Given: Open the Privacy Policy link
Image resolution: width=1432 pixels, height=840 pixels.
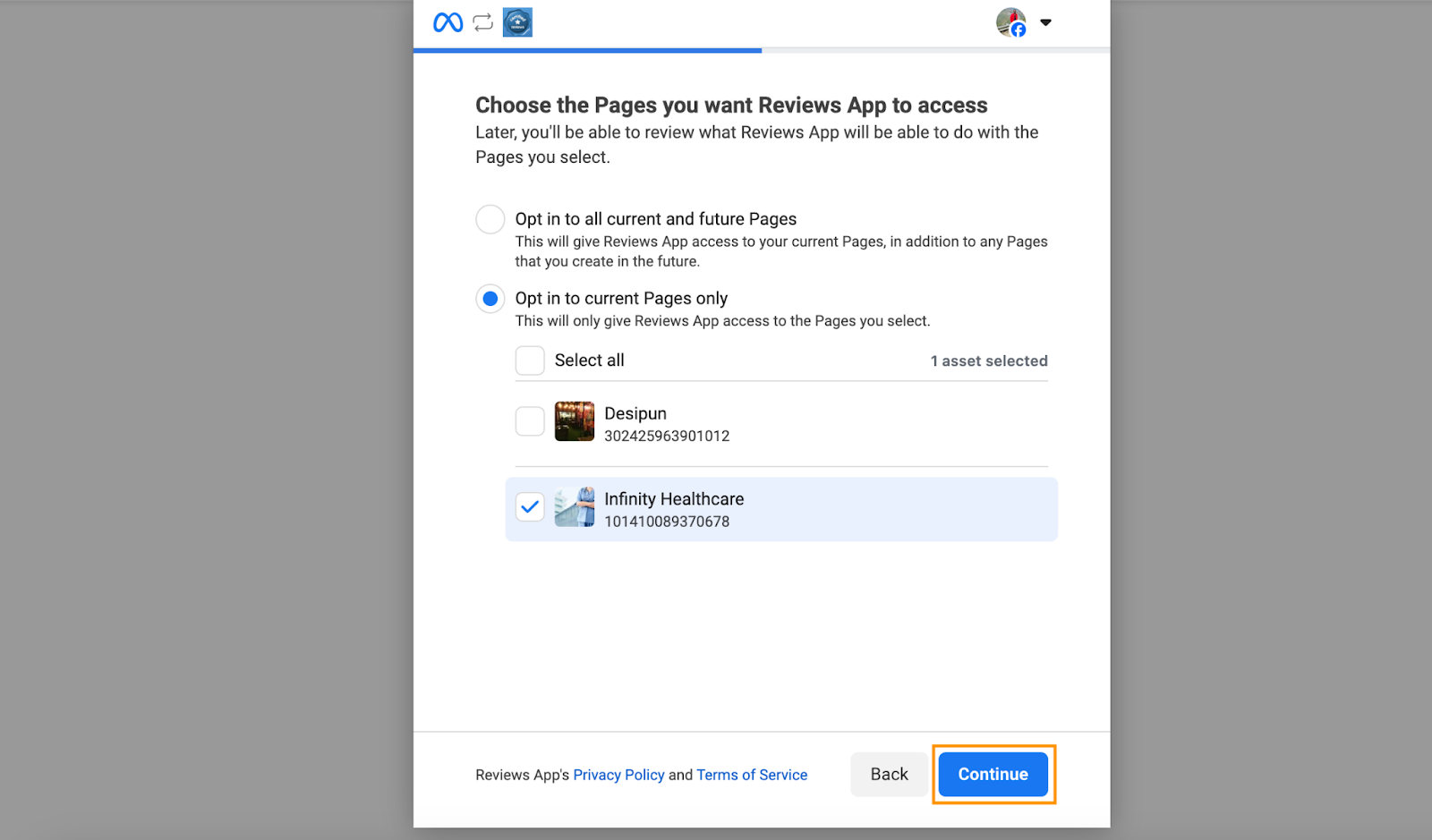Looking at the screenshot, I should click(x=618, y=775).
